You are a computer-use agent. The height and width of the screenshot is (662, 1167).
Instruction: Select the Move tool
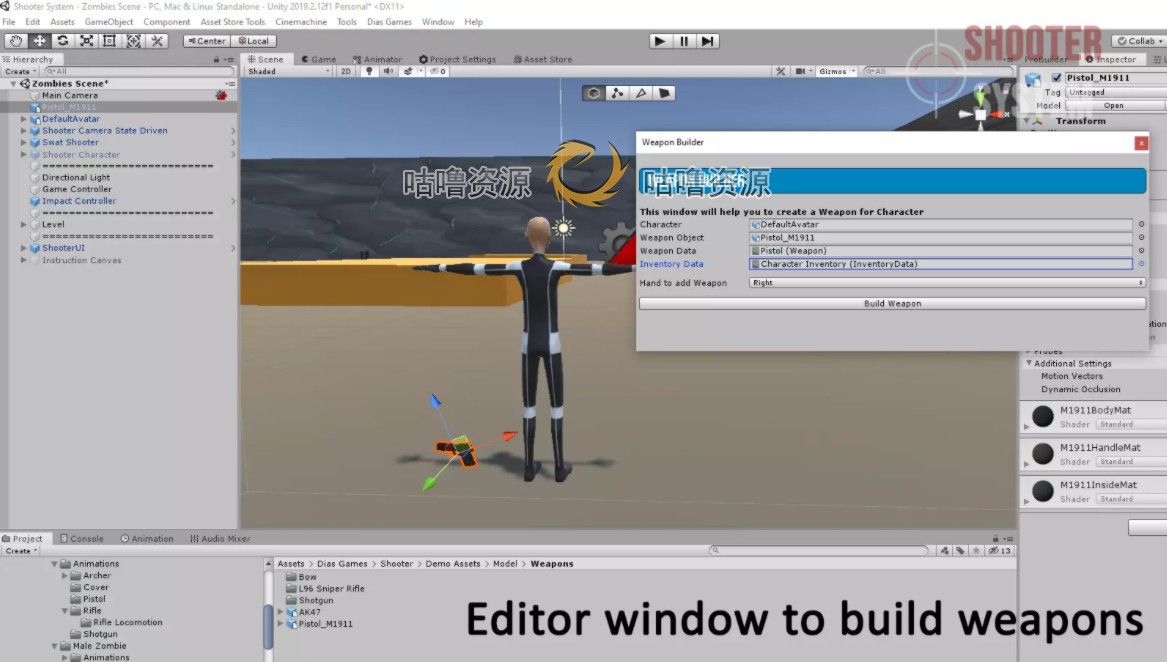point(39,41)
